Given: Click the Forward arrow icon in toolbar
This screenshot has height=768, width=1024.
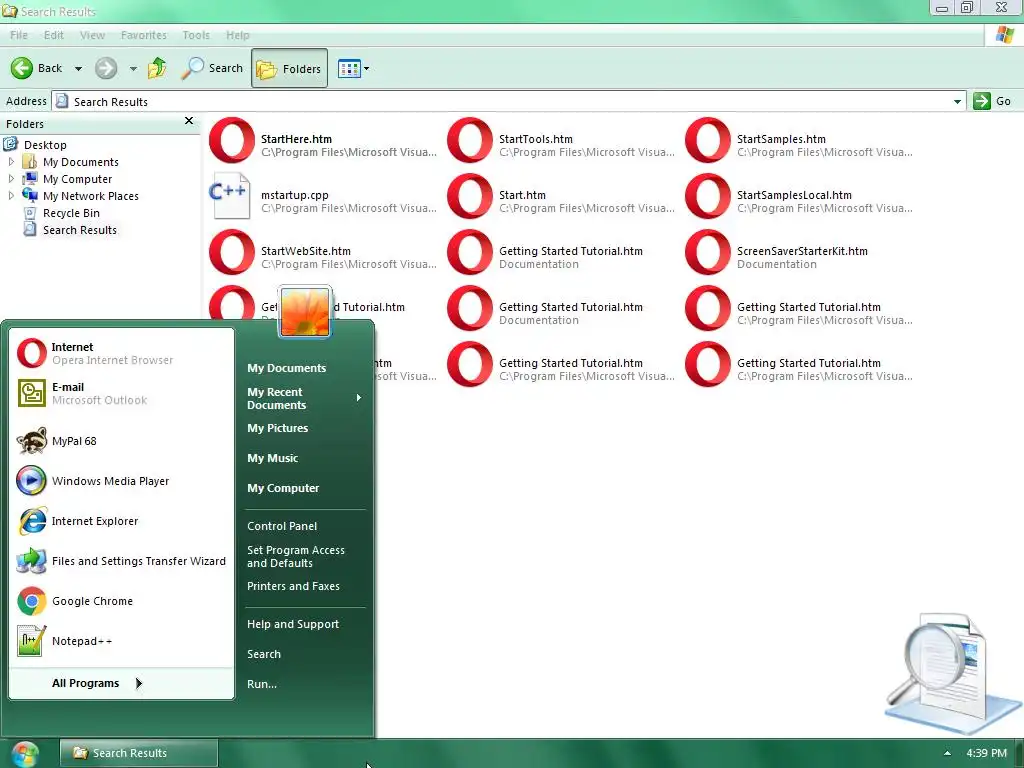Looking at the screenshot, I should (x=106, y=68).
